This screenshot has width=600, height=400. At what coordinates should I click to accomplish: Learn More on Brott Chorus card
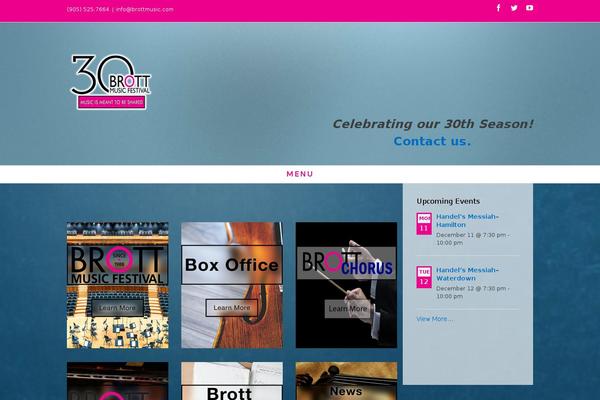pos(347,309)
